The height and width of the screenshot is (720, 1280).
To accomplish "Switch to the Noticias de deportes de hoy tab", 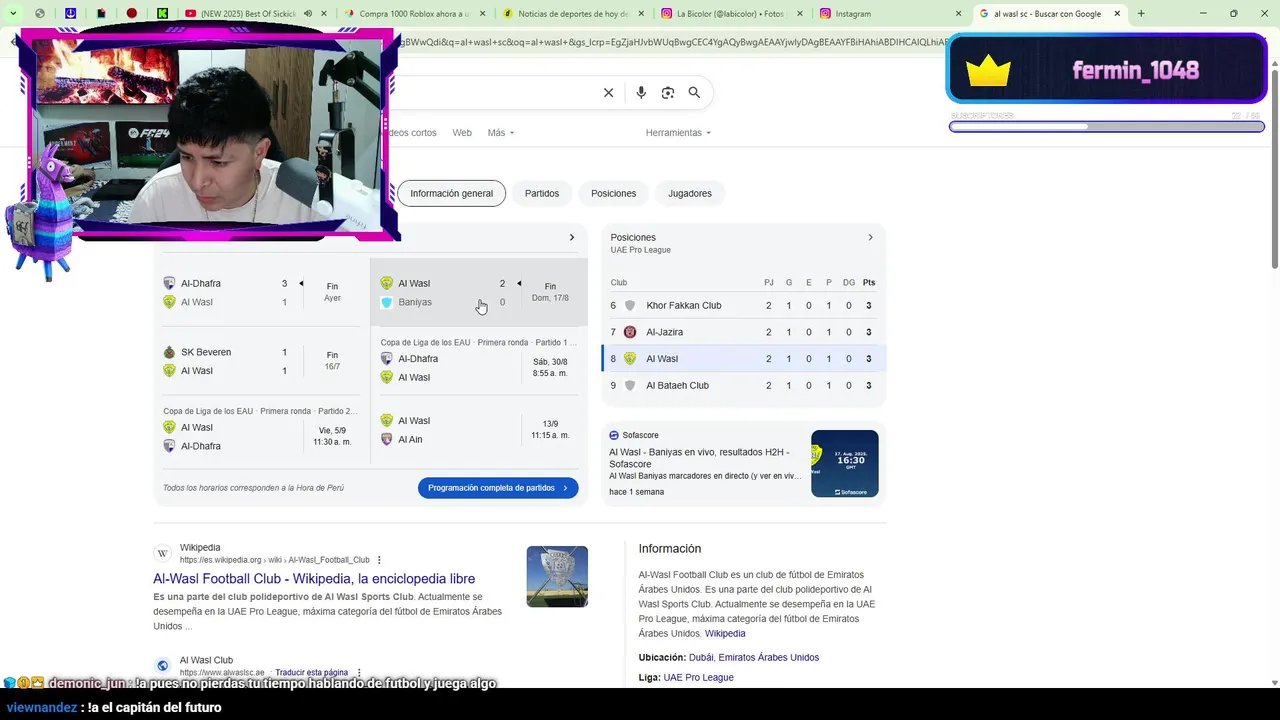I will 573,14.
